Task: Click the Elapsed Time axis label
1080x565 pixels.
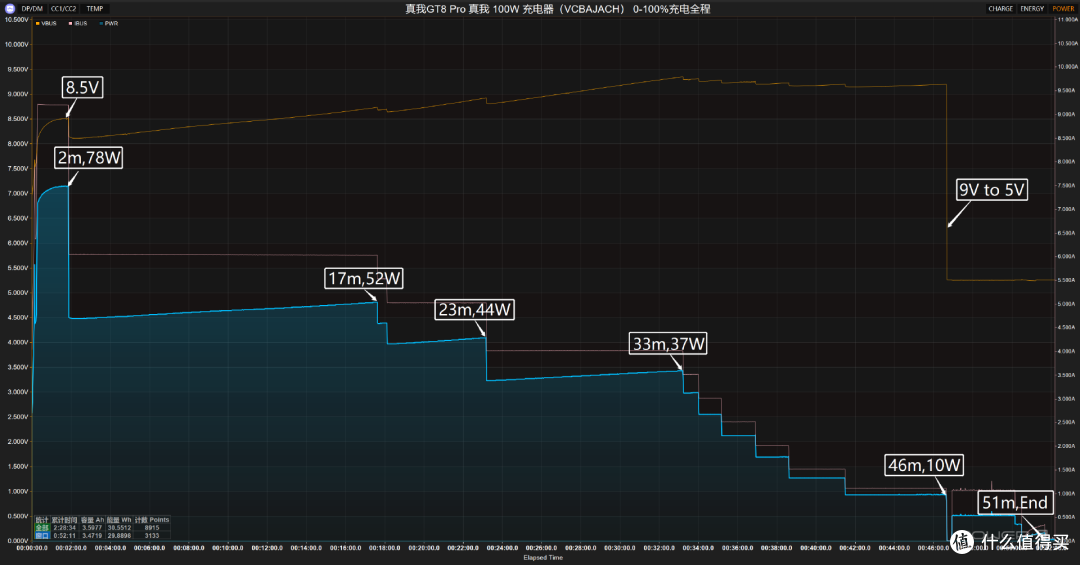Action: point(543,557)
